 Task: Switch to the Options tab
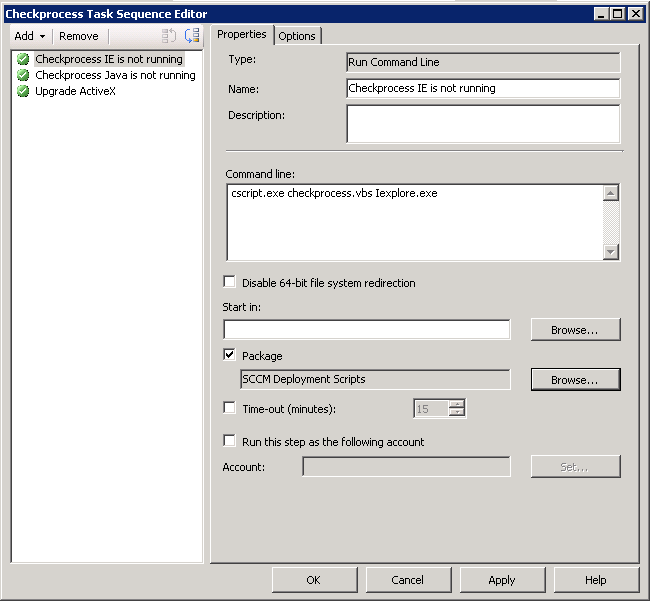point(297,36)
